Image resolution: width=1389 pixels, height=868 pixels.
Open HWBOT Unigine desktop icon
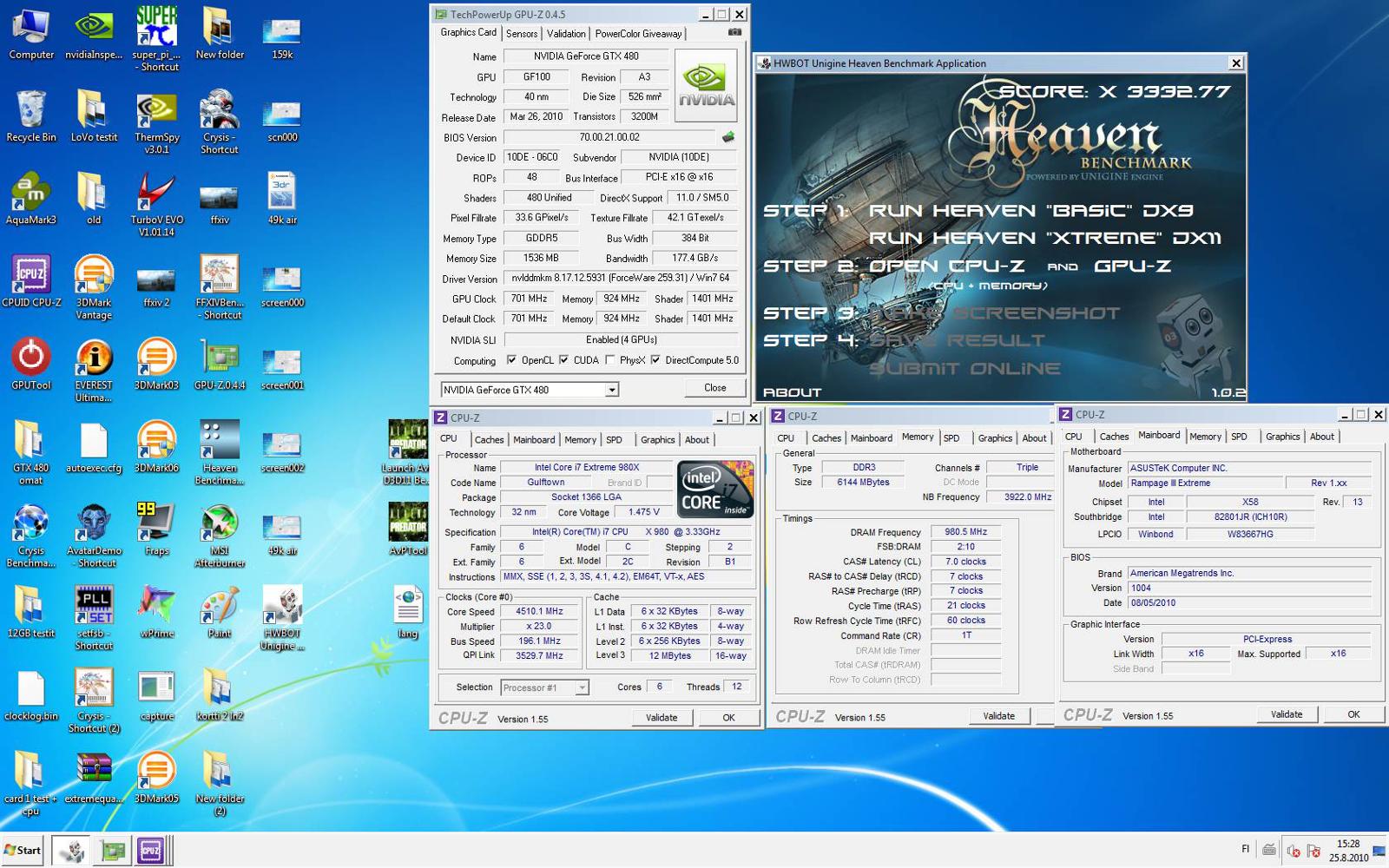coord(282,617)
